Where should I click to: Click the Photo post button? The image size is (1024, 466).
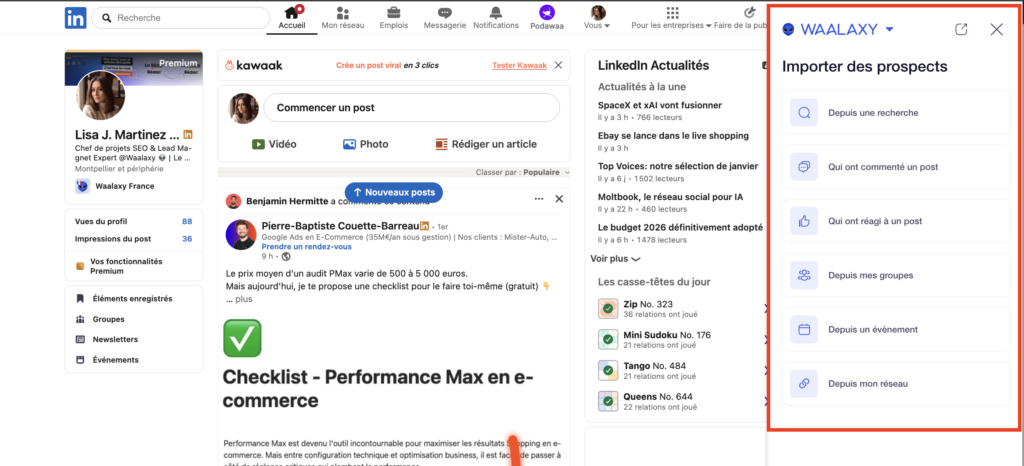tap(366, 144)
